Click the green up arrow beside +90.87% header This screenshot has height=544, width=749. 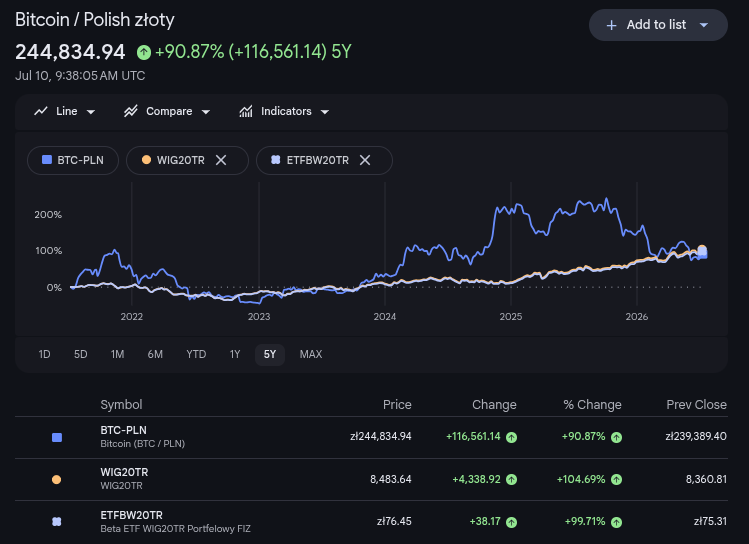click(x=144, y=52)
